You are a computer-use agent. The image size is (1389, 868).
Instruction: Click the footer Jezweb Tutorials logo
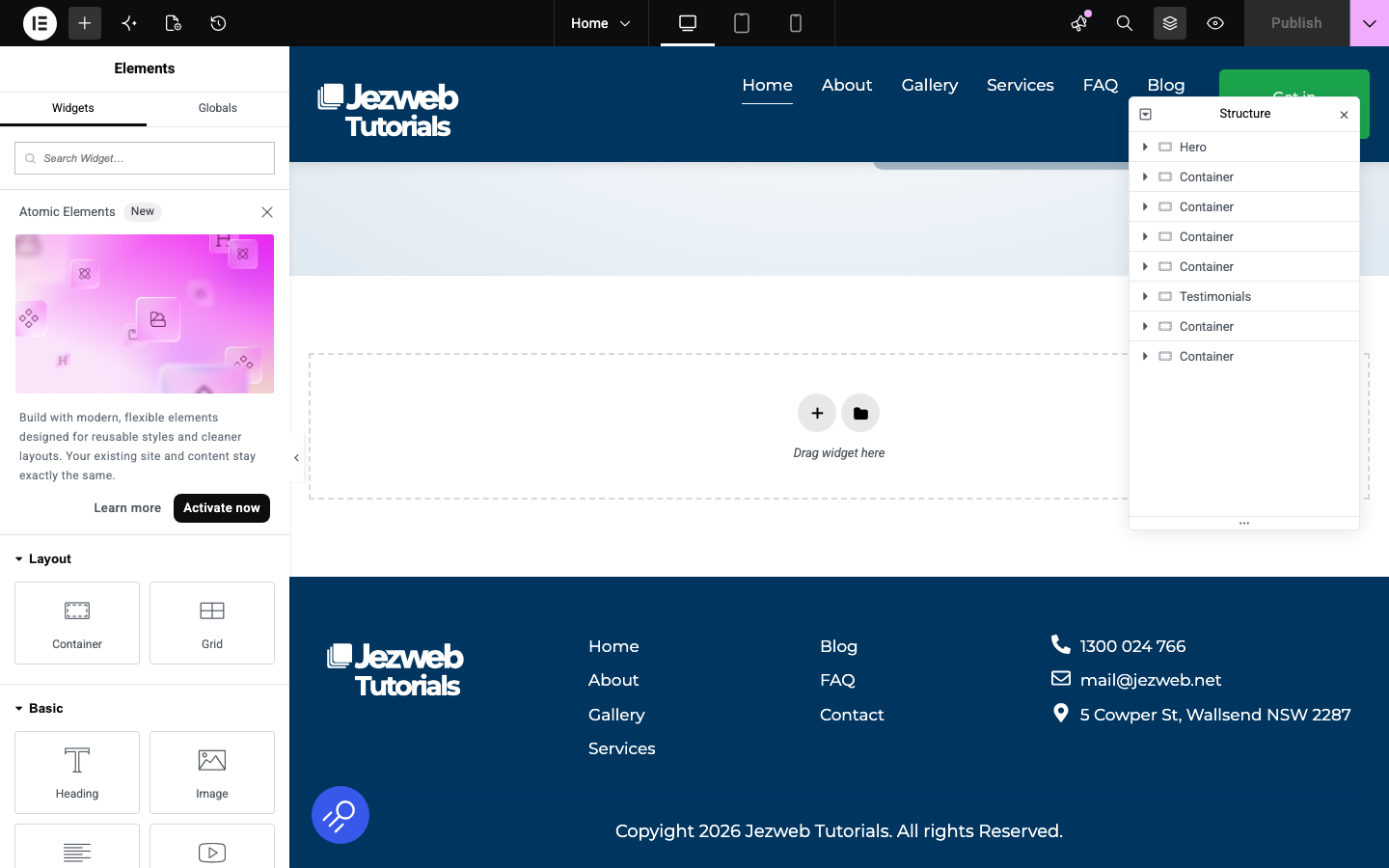pyautogui.click(x=395, y=669)
